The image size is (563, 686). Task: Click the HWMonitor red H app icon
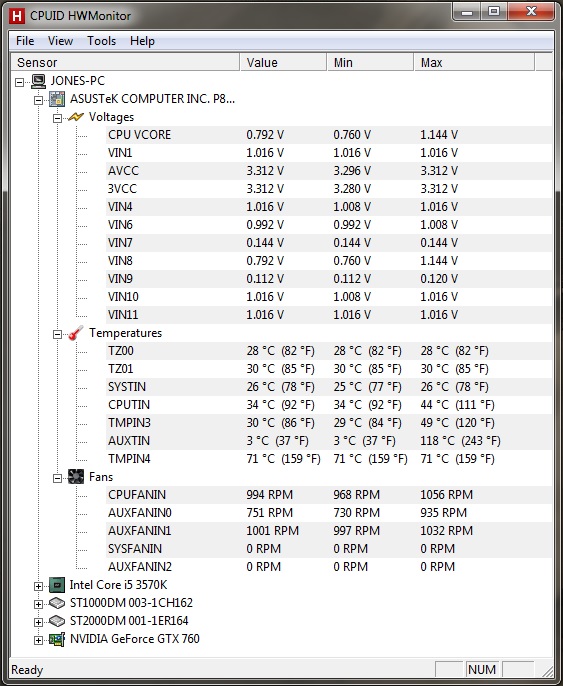coord(17,16)
